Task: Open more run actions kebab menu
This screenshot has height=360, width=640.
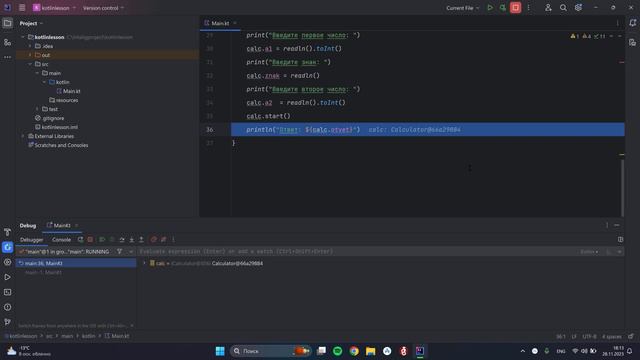Action: tap(528, 8)
